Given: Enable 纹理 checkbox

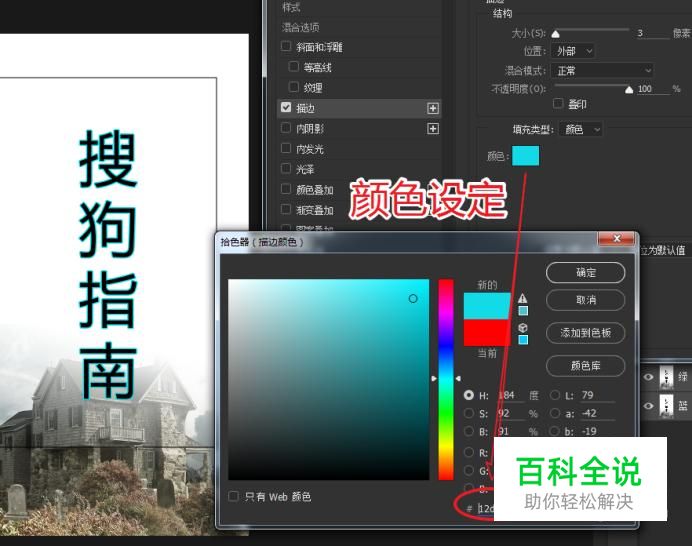Looking at the screenshot, I should pyautogui.click(x=293, y=87).
